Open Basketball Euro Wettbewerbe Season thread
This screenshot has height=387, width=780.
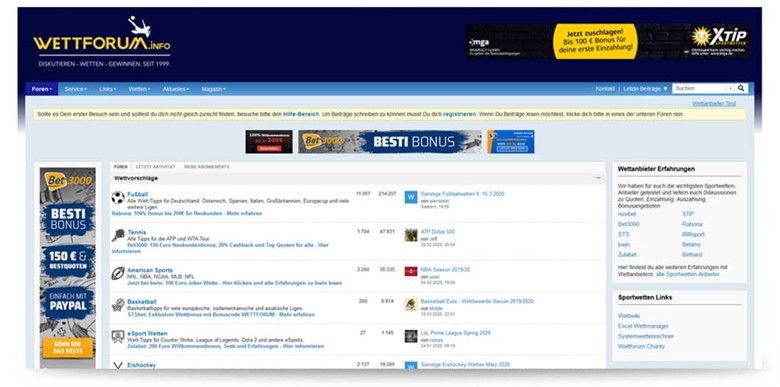point(477,301)
